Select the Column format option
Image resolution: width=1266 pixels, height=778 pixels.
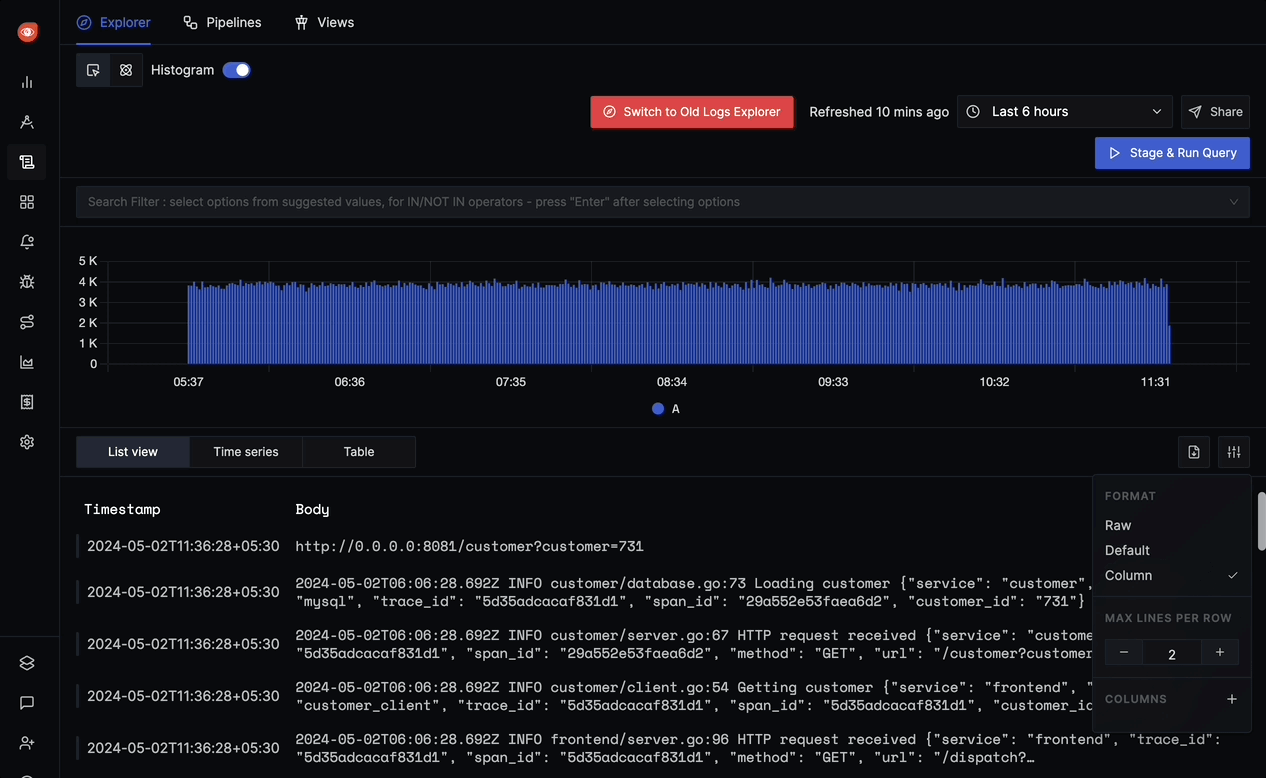(1128, 575)
